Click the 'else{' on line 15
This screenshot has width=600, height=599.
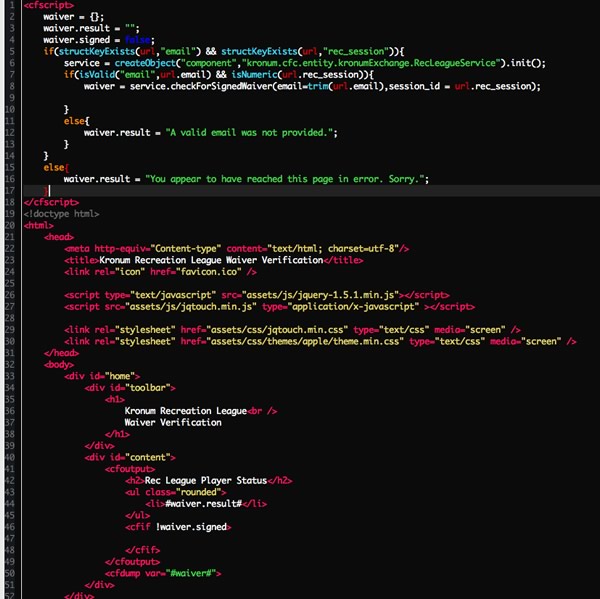56,168
